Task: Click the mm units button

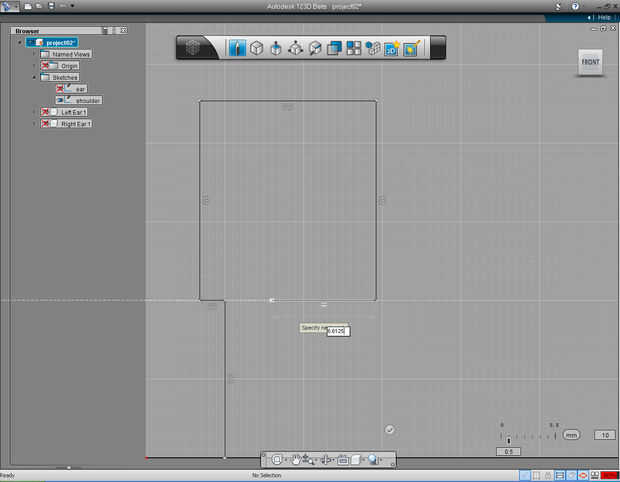Action: (571, 435)
